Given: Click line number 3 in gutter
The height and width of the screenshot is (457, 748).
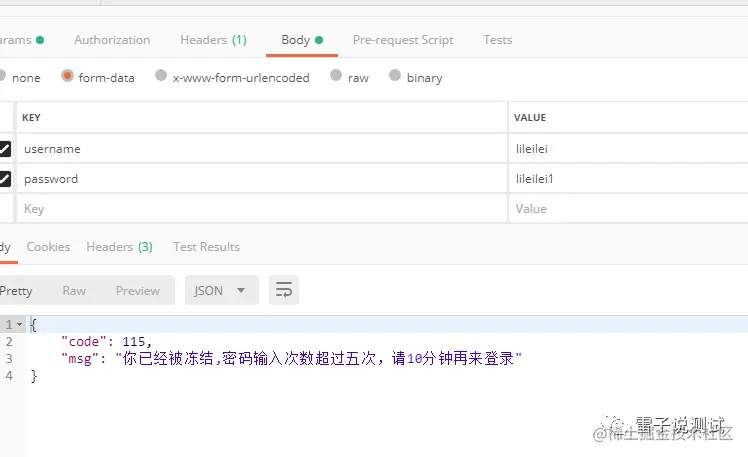Looking at the screenshot, I should 9,359.
